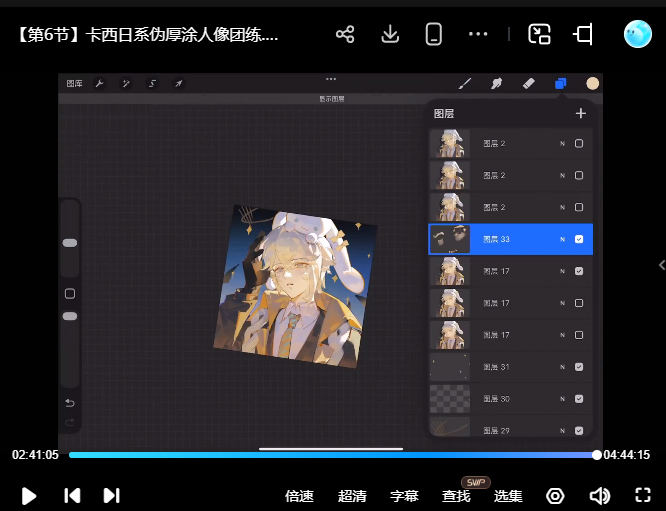Click the total duration 04:44:15
Image resolution: width=666 pixels, height=511 pixels.
(x=626, y=455)
